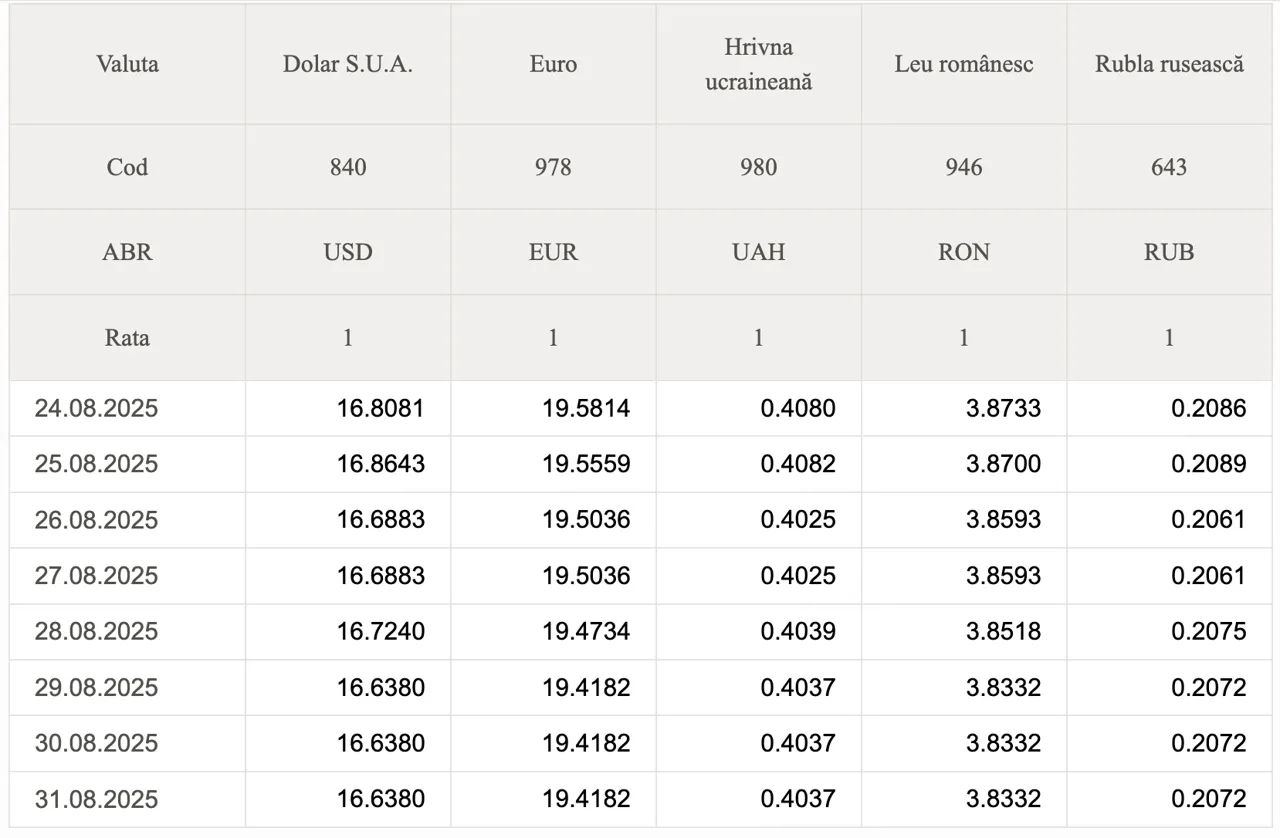Click the 25.08.2025 date cell
Viewport: 1280px width, 838px height.
[x=127, y=464]
